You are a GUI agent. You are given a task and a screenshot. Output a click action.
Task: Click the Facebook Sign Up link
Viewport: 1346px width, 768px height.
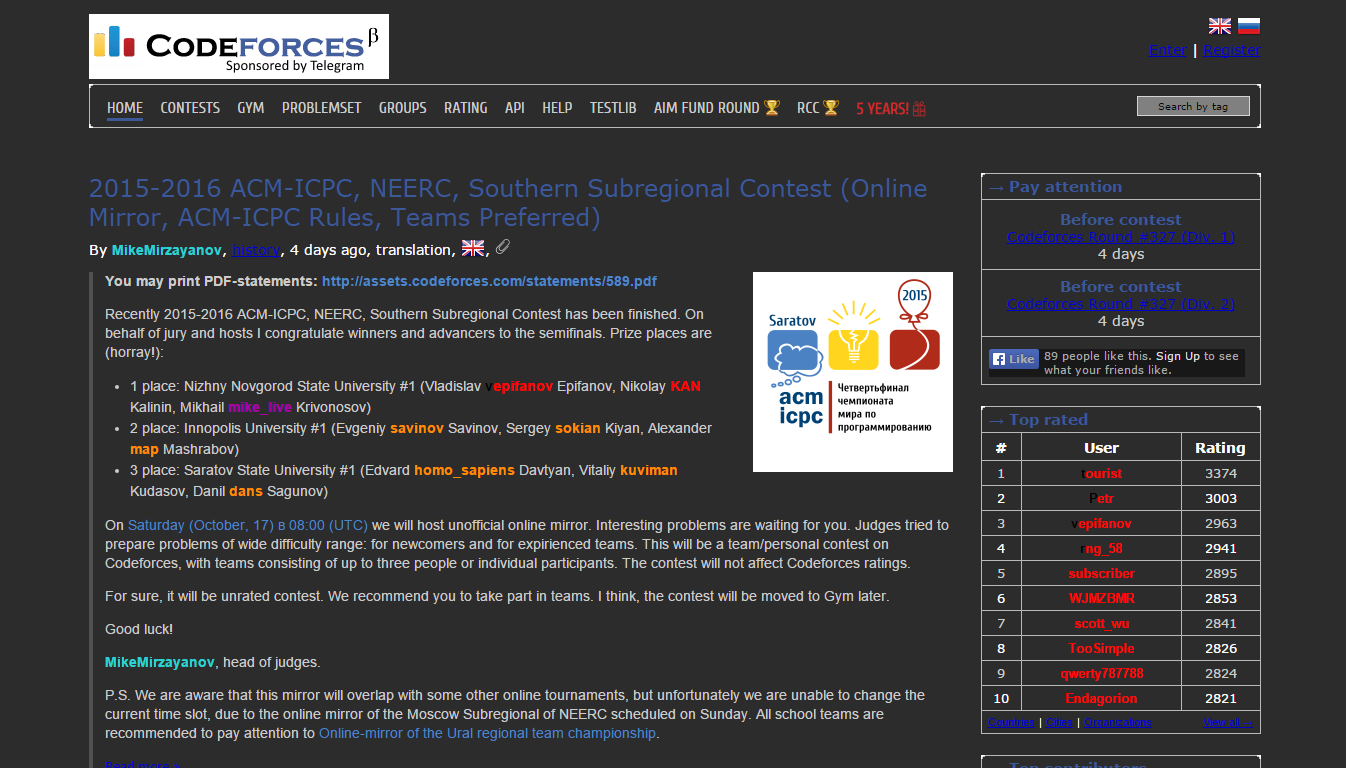point(1178,356)
